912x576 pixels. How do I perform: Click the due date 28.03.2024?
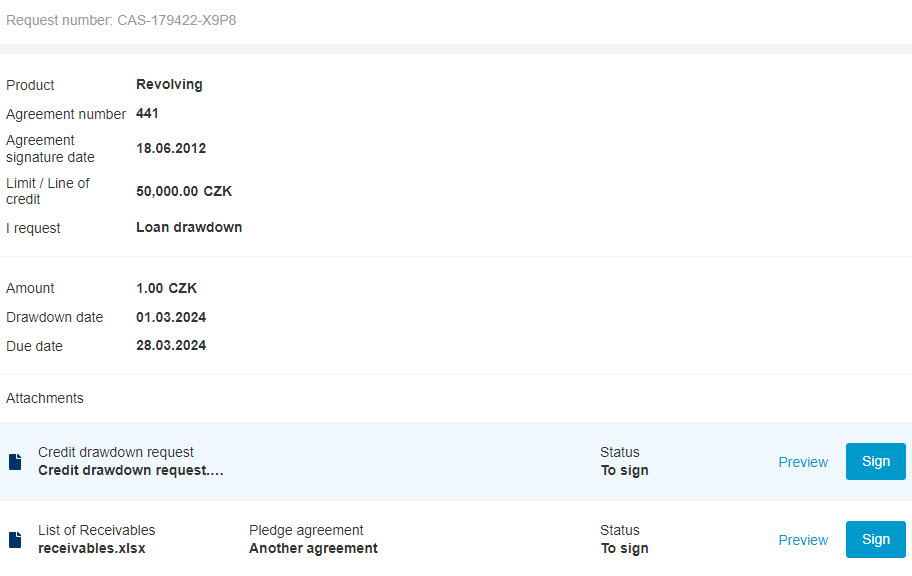pyautogui.click(x=171, y=346)
